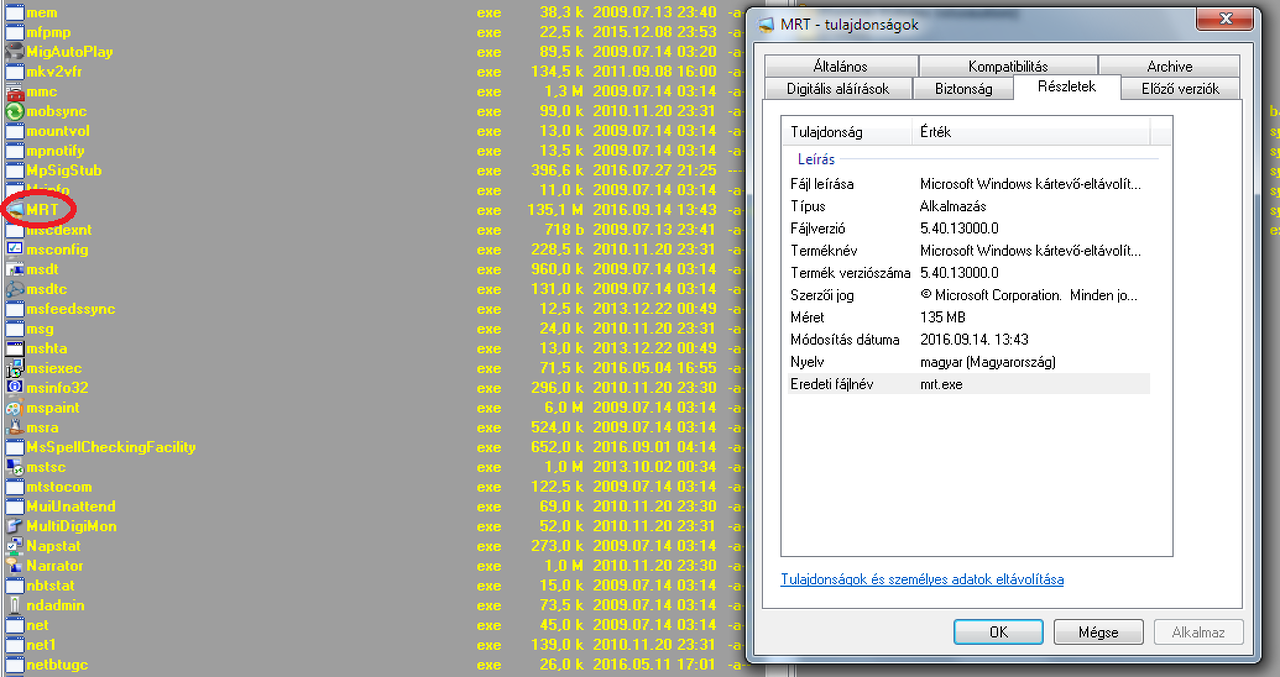The height and width of the screenshot is (677, 1280).
Task: Select the msfeedssync file name
Action: click(71, 309)
